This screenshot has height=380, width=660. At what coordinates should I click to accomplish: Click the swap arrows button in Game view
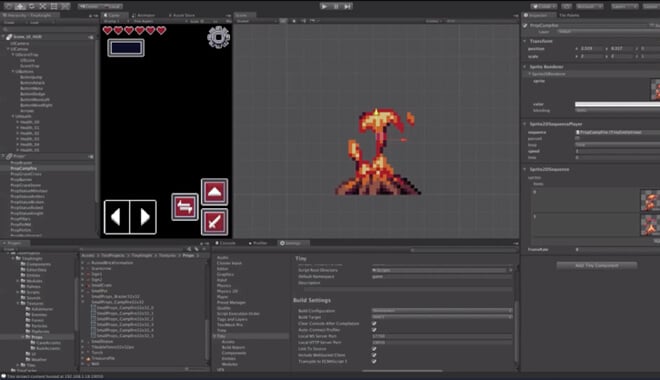[x=185, y=207]
